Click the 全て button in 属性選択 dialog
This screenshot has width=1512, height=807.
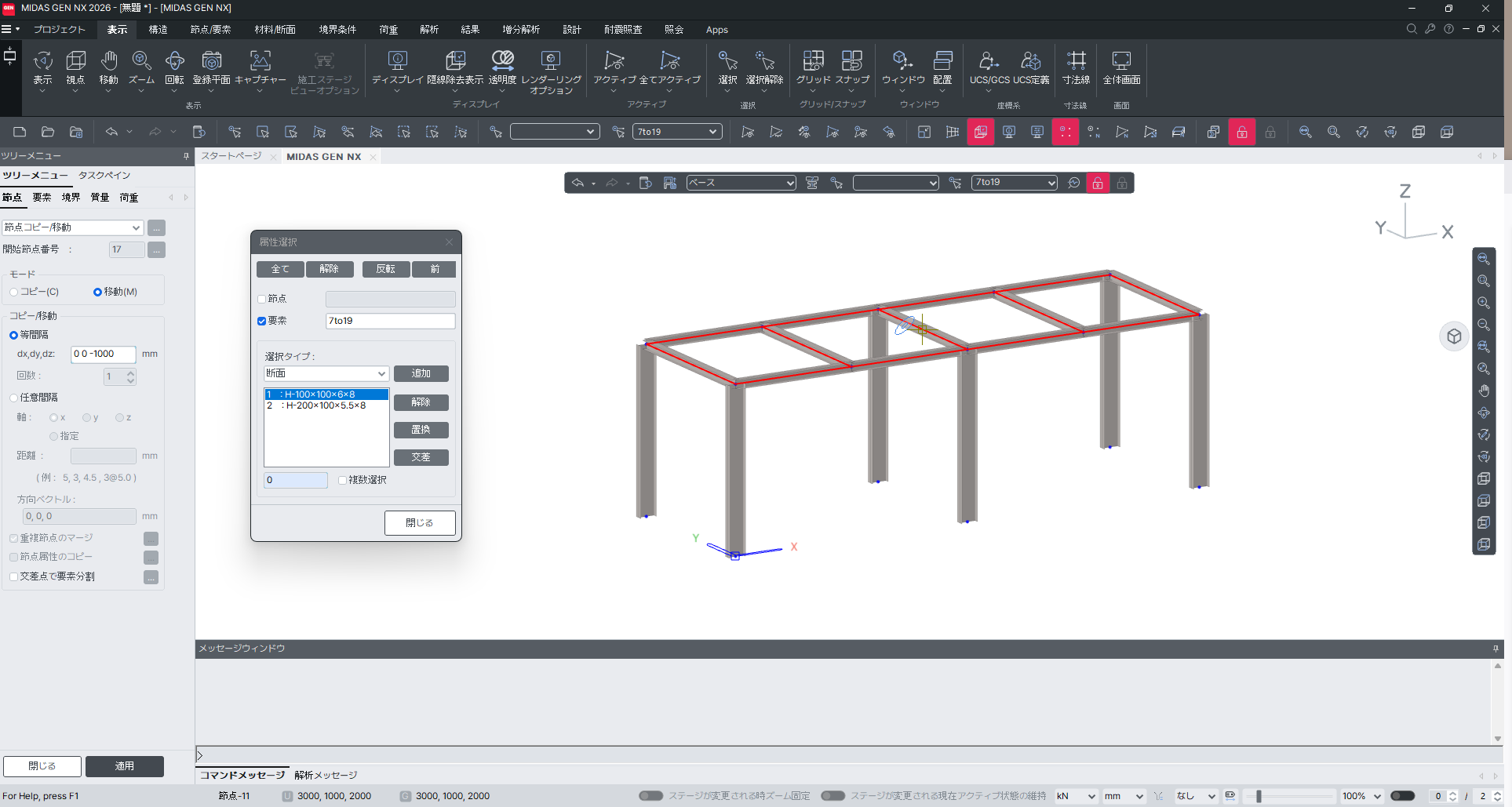[280, 269]
